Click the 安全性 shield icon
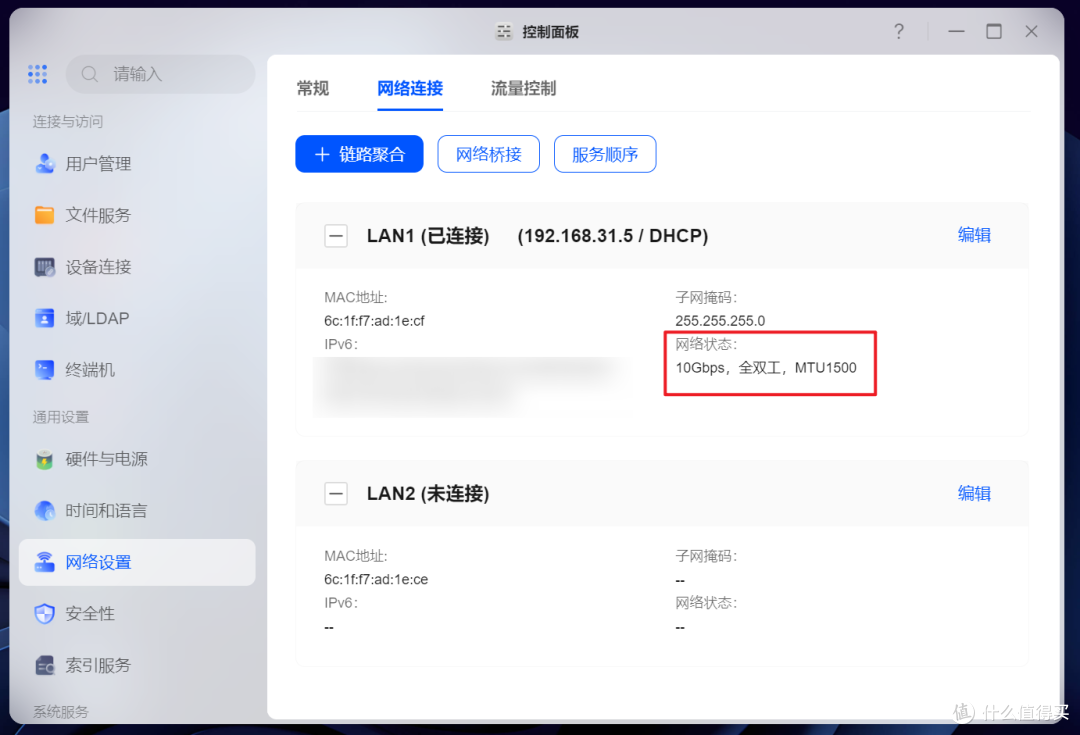Screen dimensions: 1080x735 [45, 614]
